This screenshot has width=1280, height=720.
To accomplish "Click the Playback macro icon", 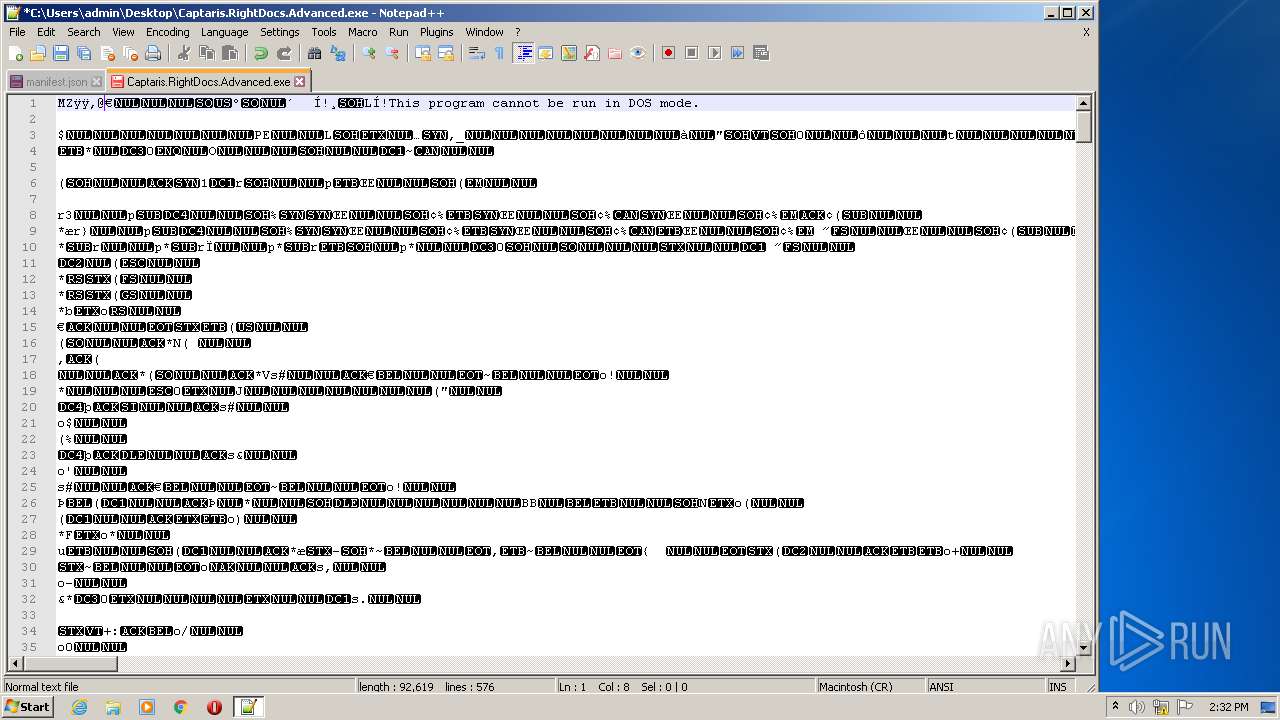I will point(714,53).
